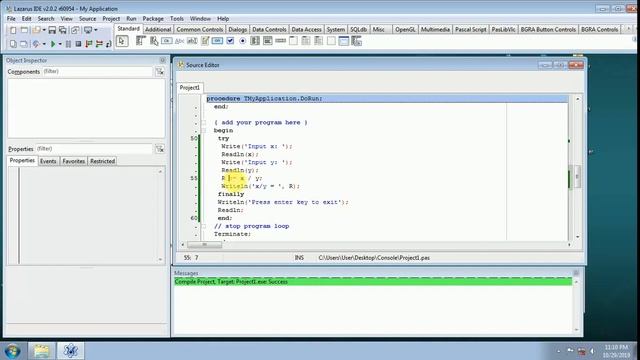Click the View Units toolbar icon
The image size is (640, 360).
tap(13, 44)
